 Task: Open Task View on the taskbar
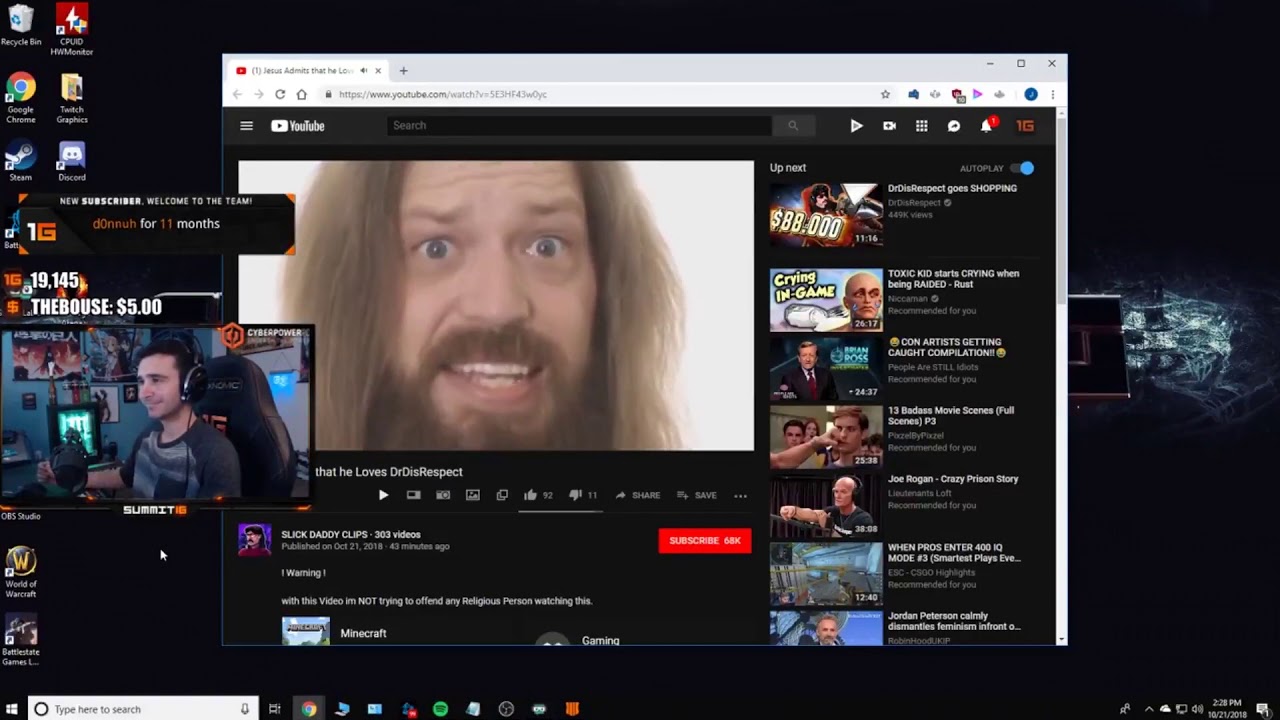pyautogui.click(x=274, y=709)
